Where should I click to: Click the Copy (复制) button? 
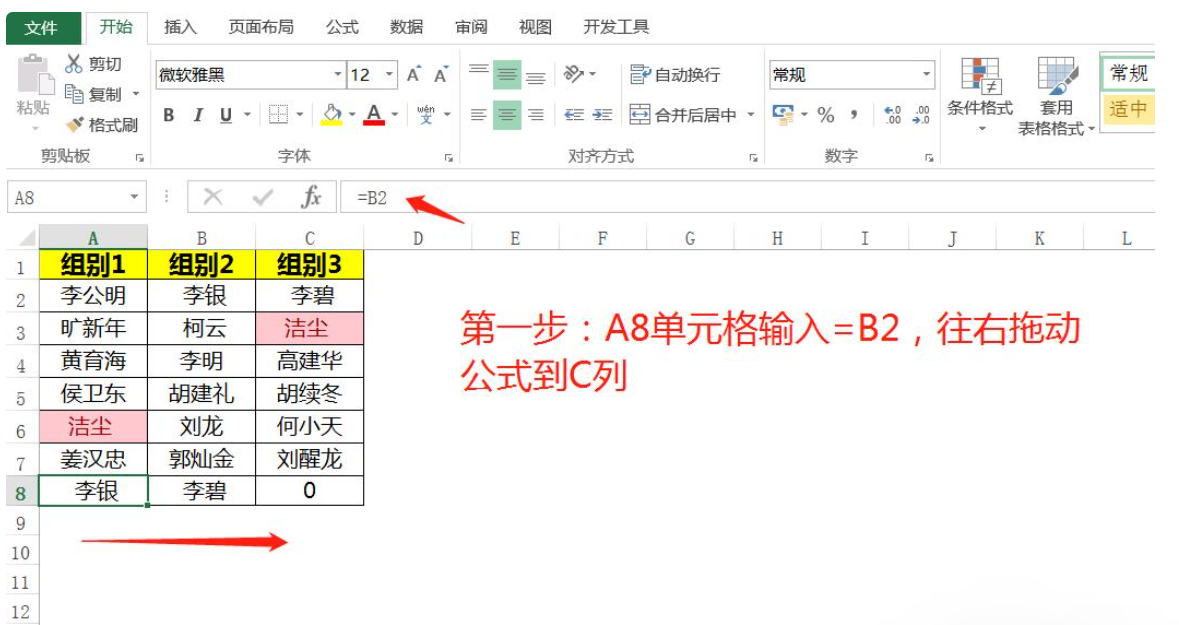[93, 94]
